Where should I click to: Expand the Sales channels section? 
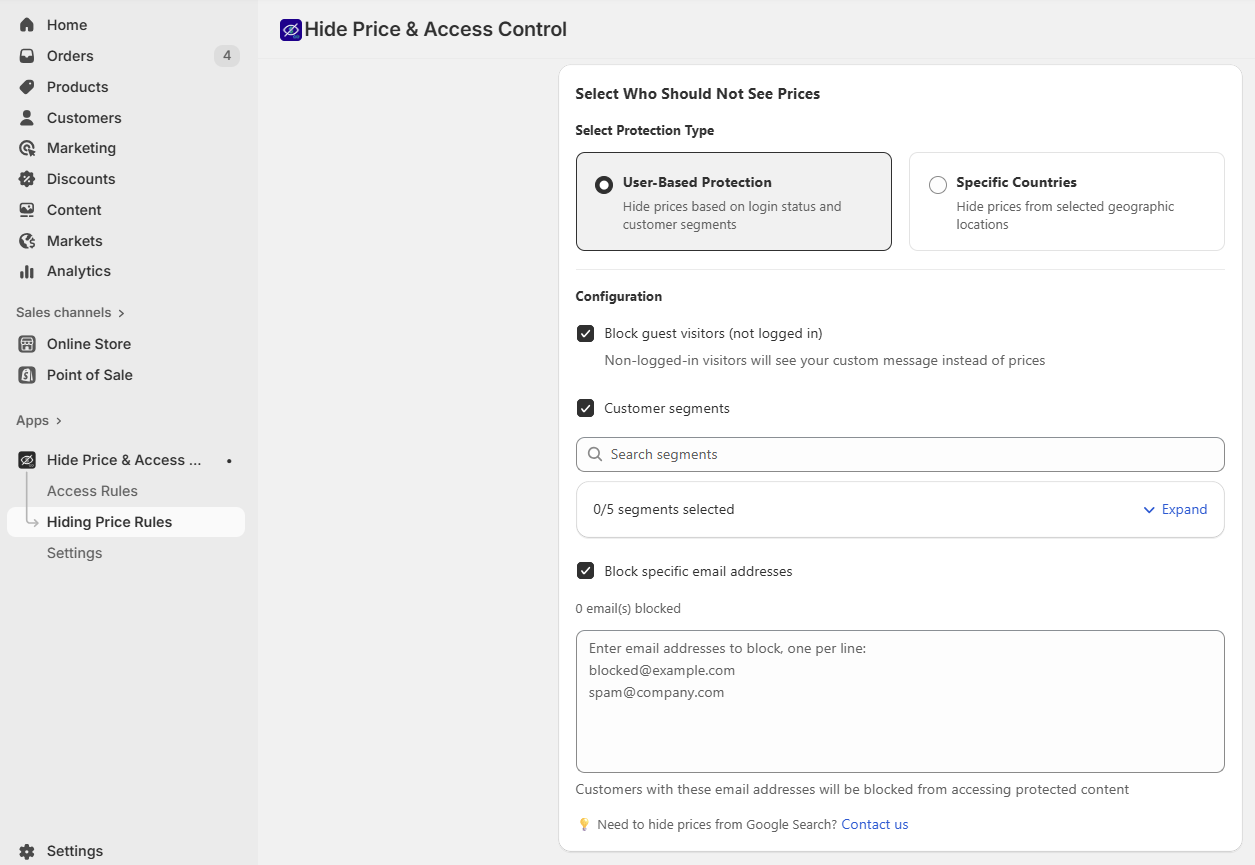click(x=121, y=313)
